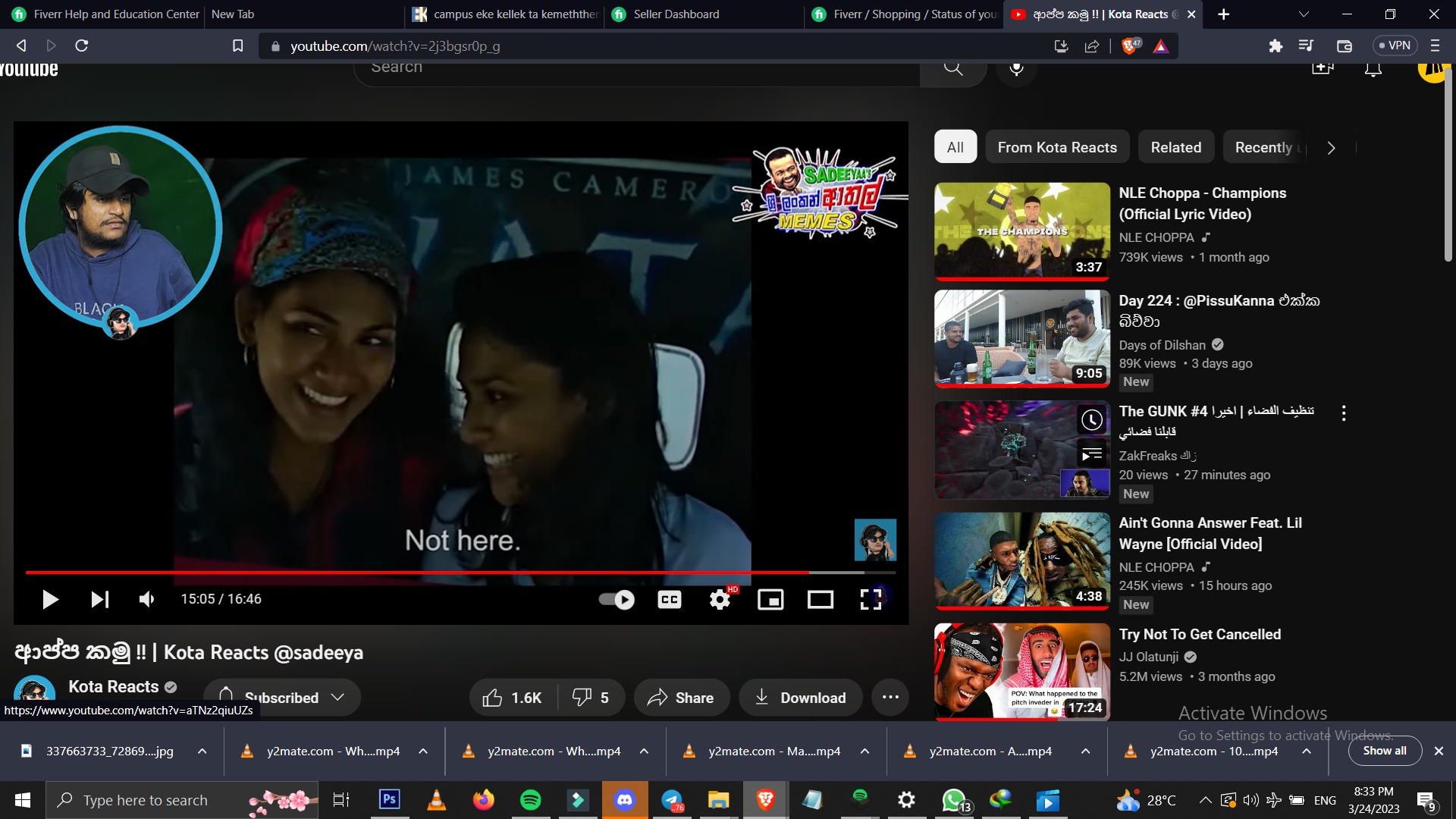Expand the Subscribed notification dropdown
The image size is (1456, 819).
(x=282, y=698)
